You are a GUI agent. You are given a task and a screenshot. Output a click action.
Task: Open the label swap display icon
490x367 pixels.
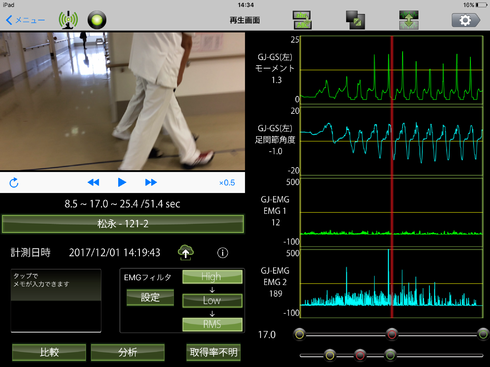coord(302,20)
